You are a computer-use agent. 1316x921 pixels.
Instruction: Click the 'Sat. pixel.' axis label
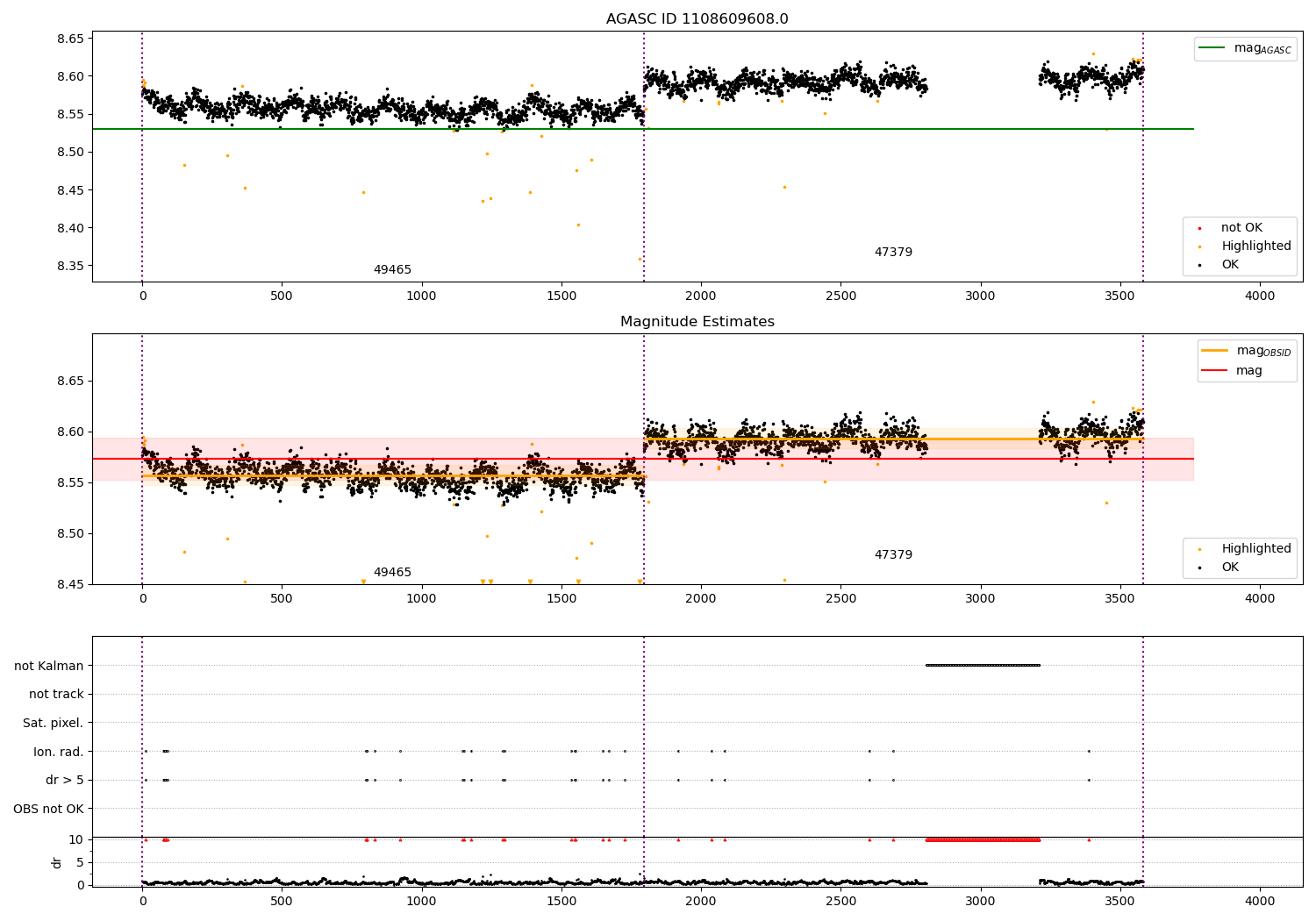point(54,724)
